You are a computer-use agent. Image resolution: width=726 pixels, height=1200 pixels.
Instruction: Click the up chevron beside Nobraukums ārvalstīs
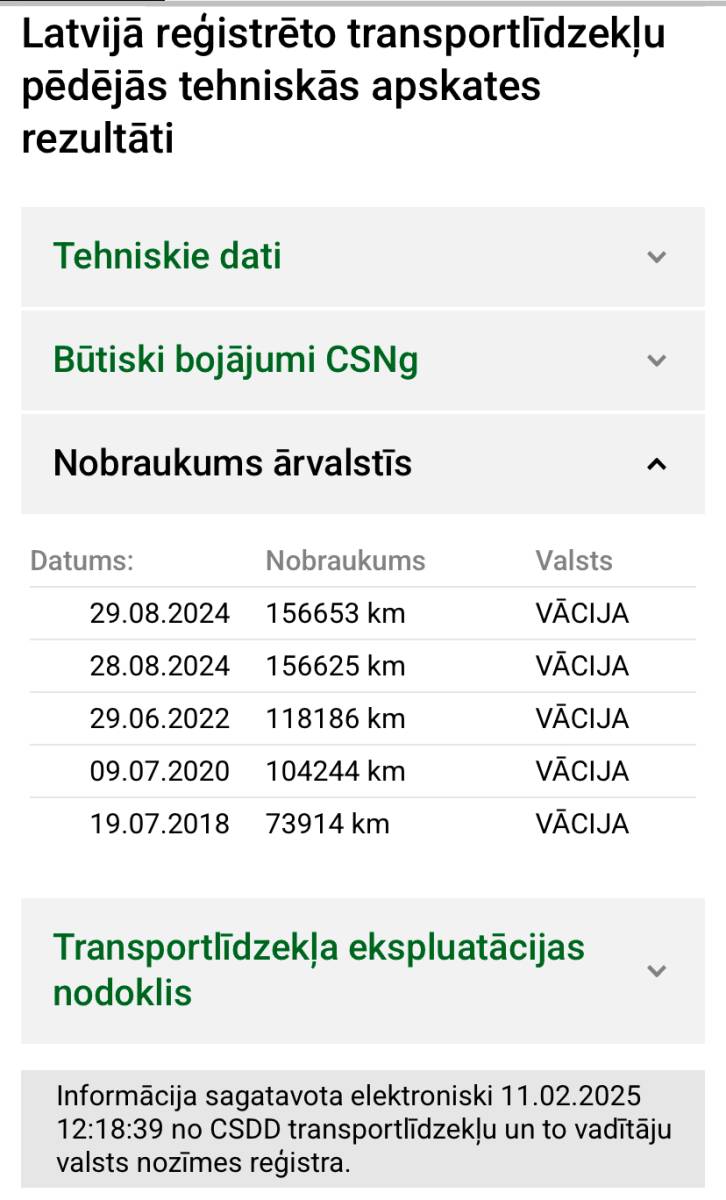click(656, 464)
